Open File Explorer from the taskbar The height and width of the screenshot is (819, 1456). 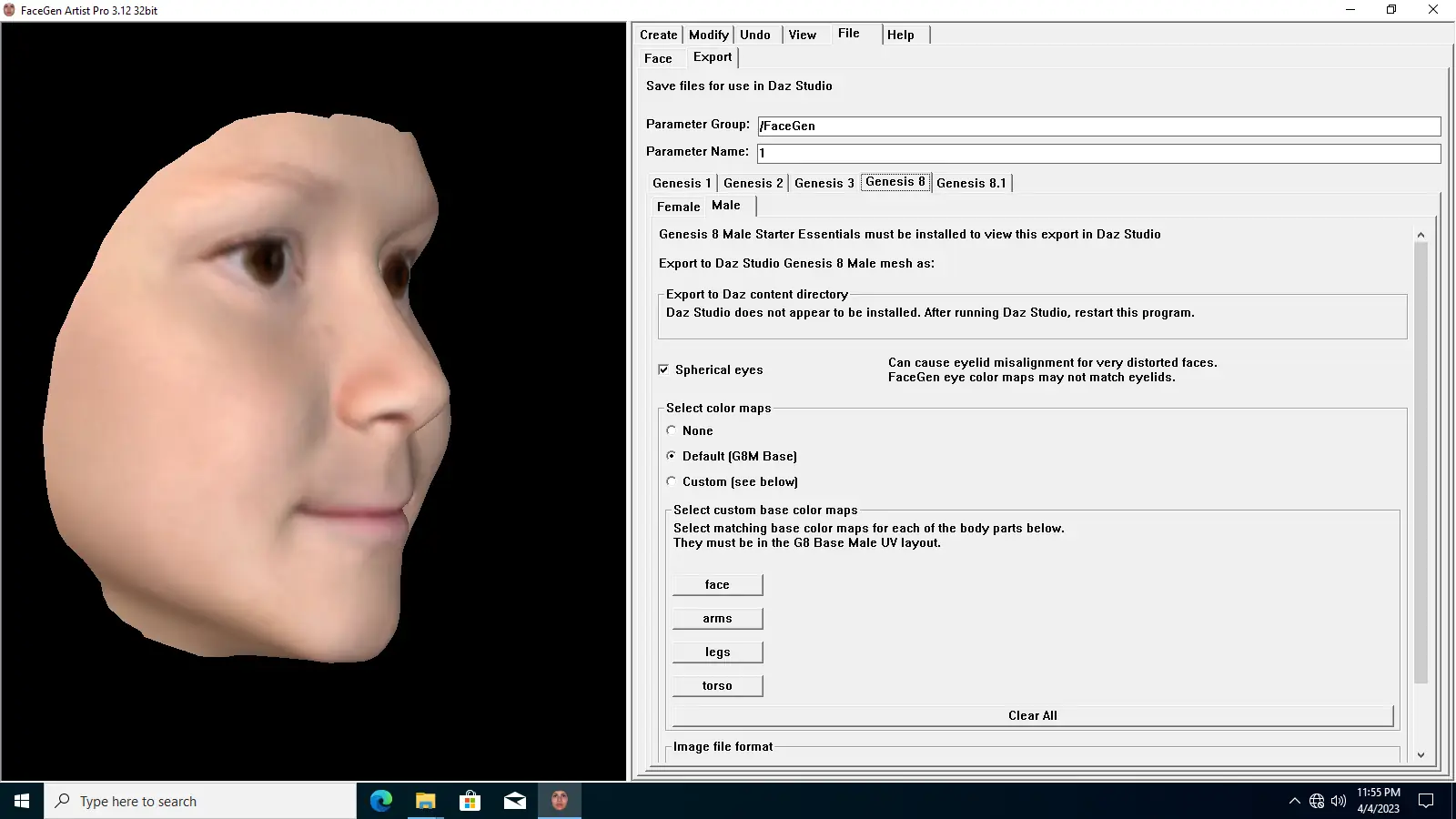coord(425,801)
